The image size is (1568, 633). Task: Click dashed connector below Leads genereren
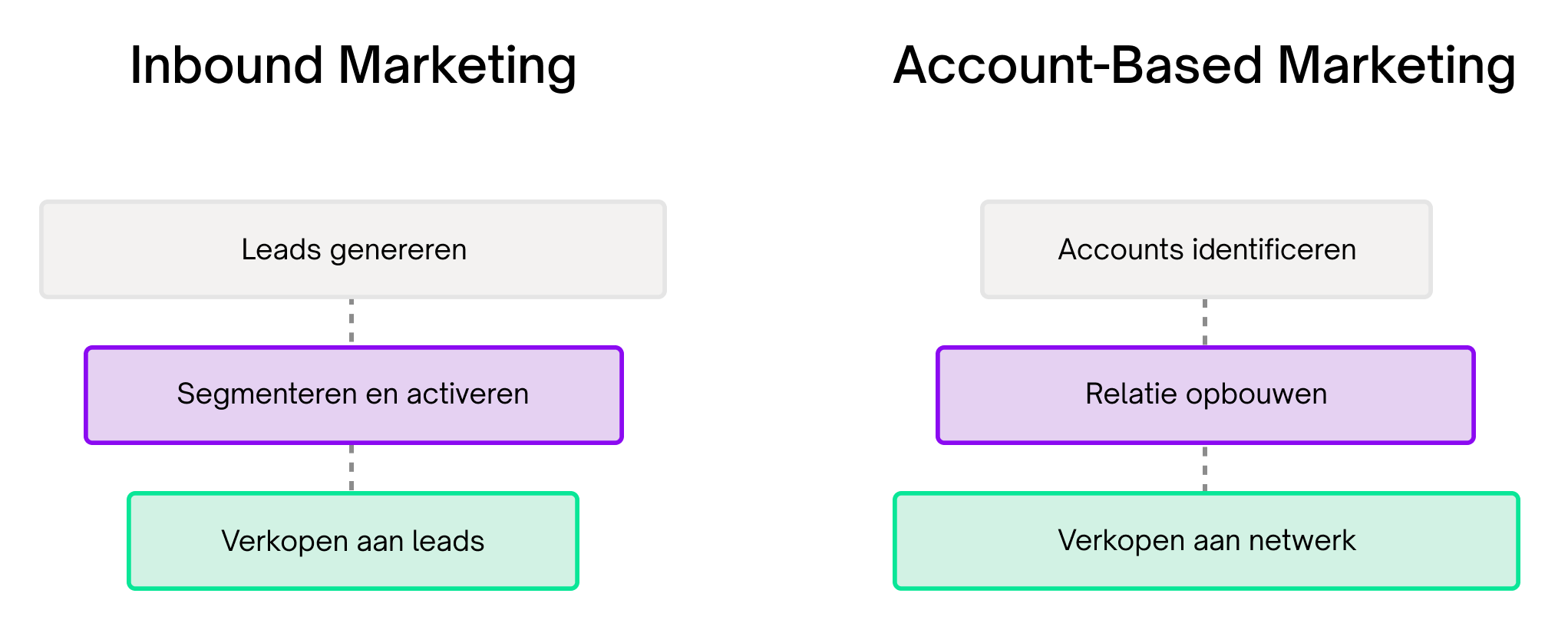[352, 322]
